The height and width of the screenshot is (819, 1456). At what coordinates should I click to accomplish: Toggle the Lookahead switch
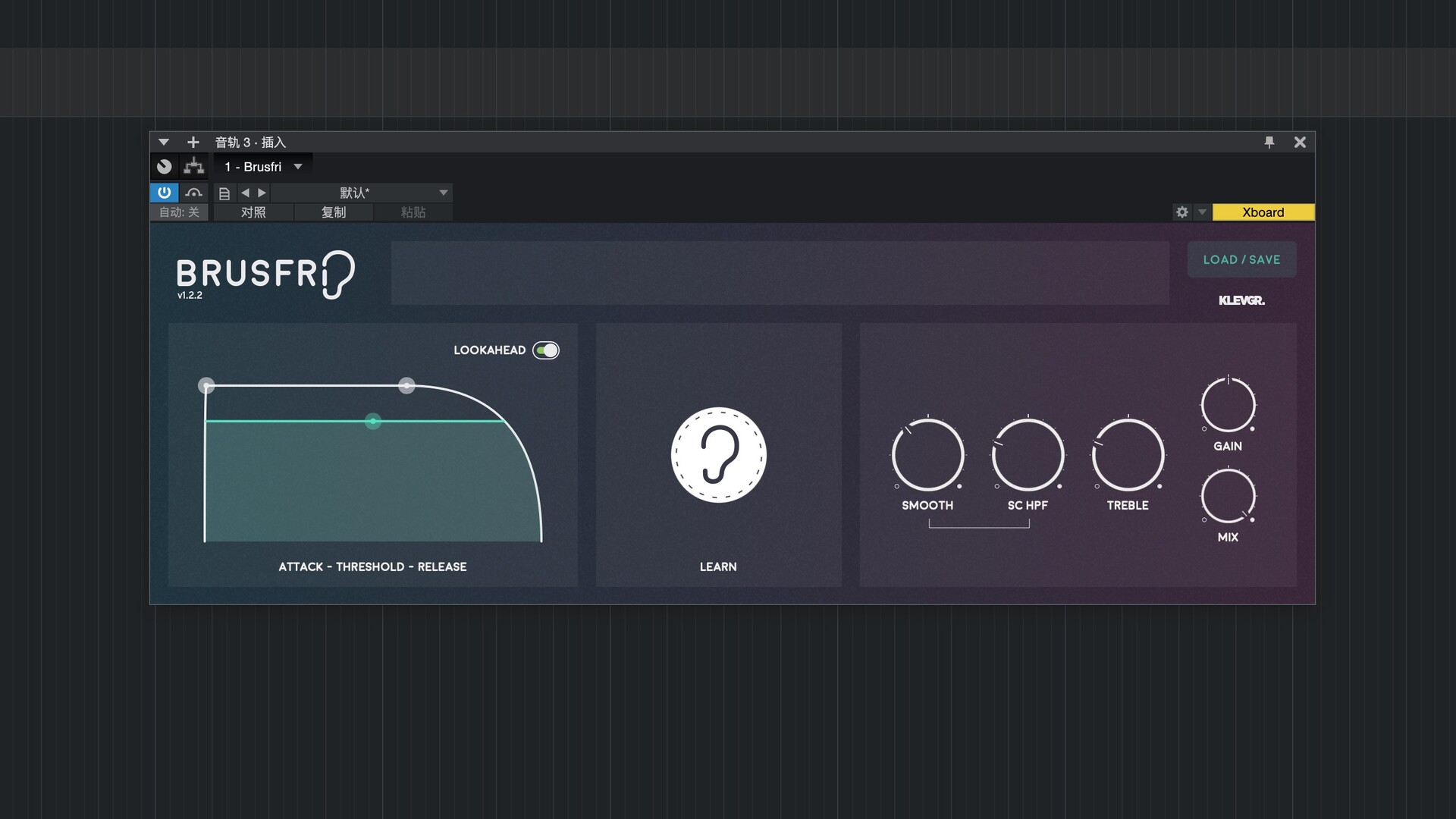coord(546,350)
